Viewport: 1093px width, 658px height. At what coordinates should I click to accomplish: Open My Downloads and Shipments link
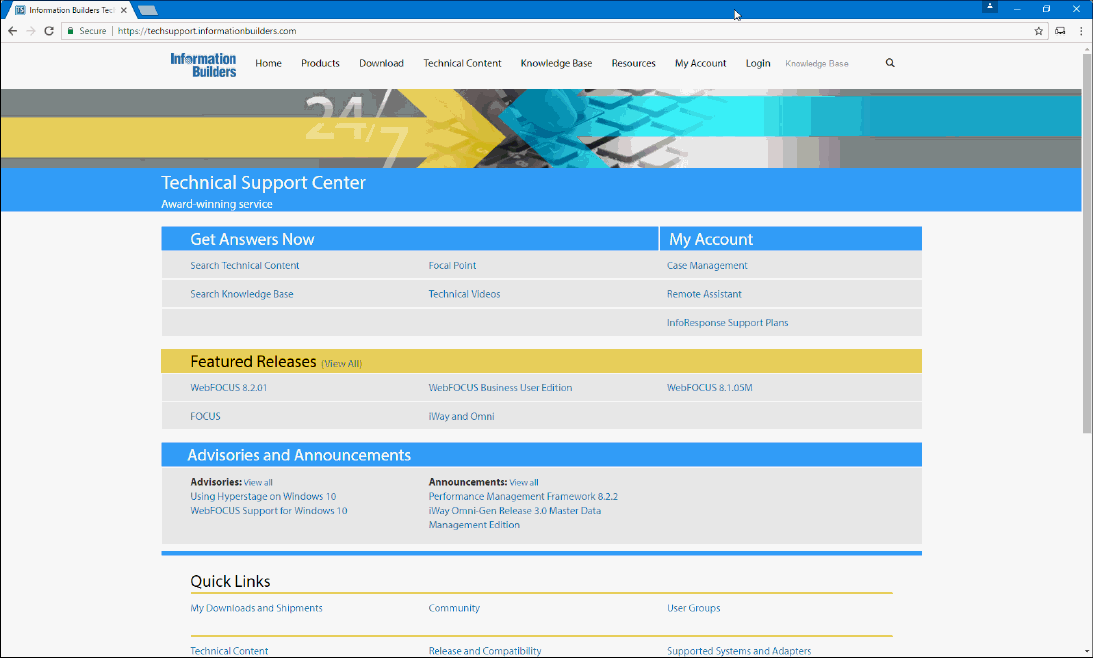click(257, 608)
